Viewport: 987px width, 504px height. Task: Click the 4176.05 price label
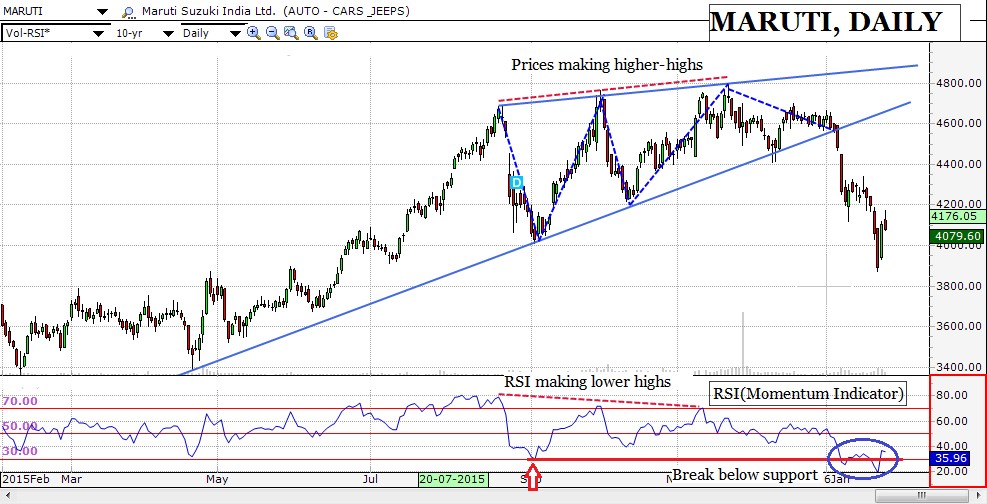click(956, 216)
